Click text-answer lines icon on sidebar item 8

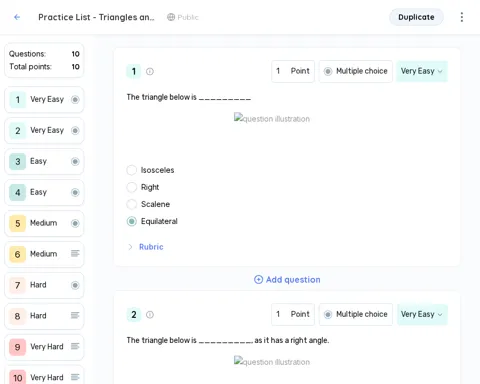75,315
